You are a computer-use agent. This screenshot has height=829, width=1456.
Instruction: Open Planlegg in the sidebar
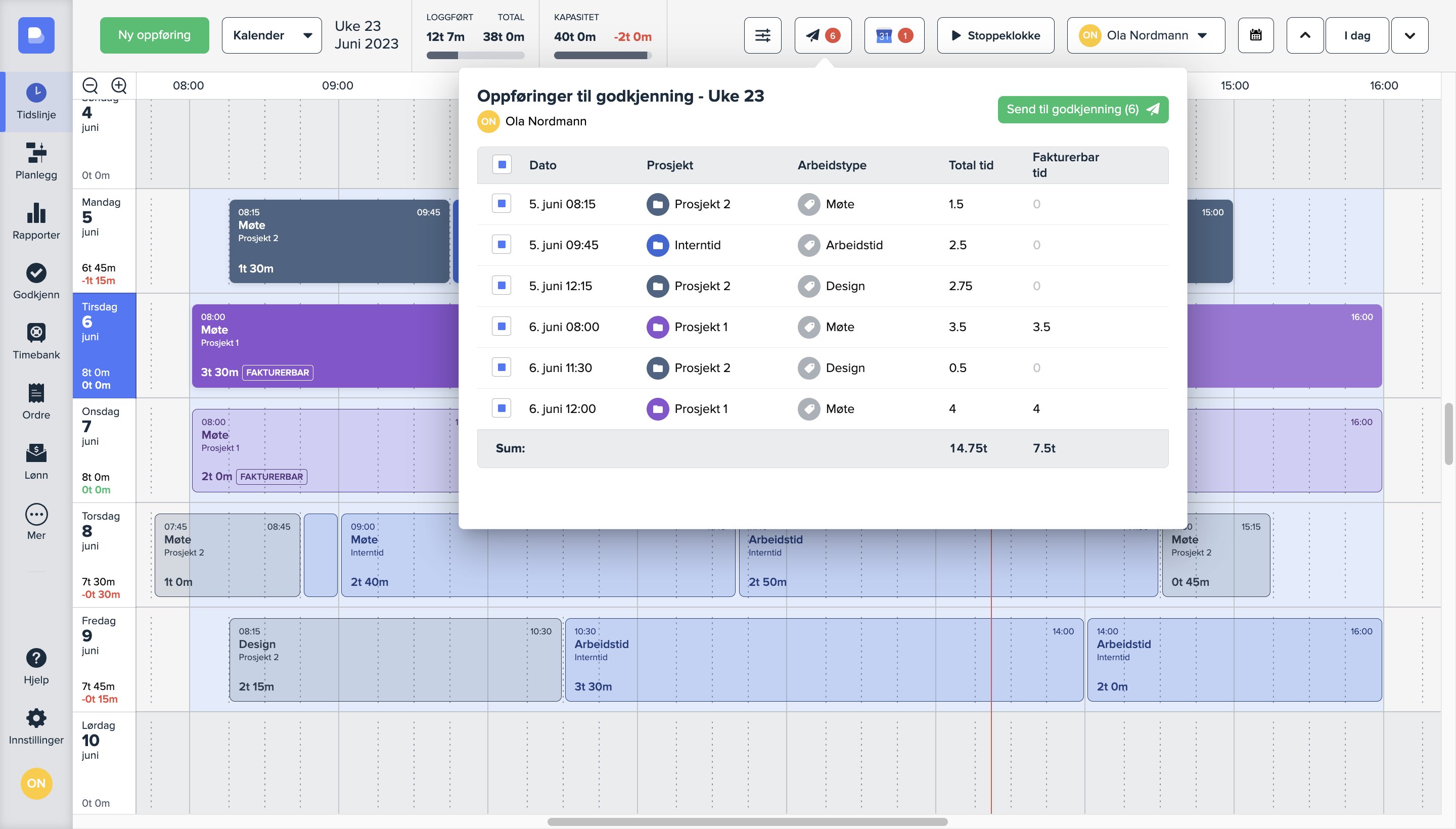(36, 161)
